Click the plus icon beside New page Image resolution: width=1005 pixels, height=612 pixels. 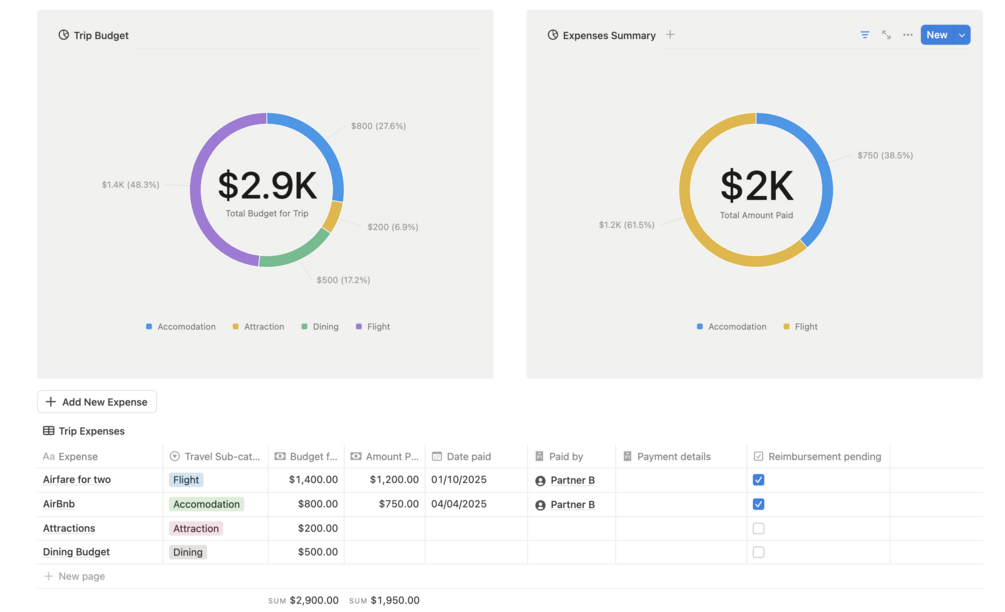click(48, 576)
